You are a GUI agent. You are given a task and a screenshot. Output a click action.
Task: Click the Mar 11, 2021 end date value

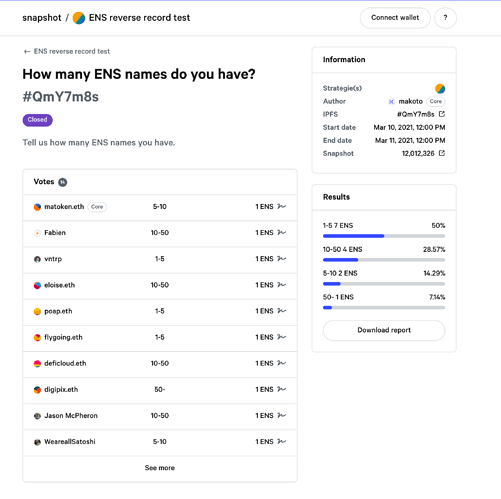[x=410, y=141]
